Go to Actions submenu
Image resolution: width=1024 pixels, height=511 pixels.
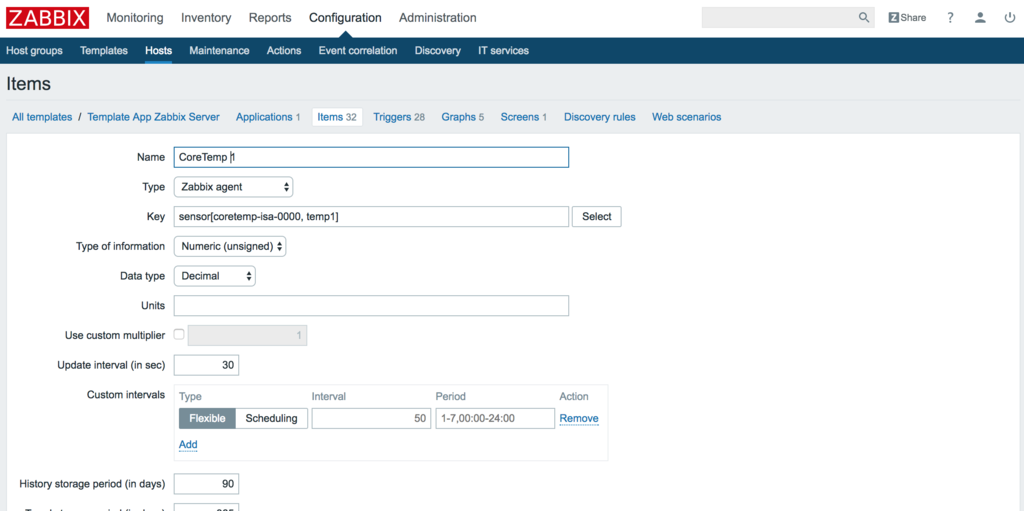284,50
